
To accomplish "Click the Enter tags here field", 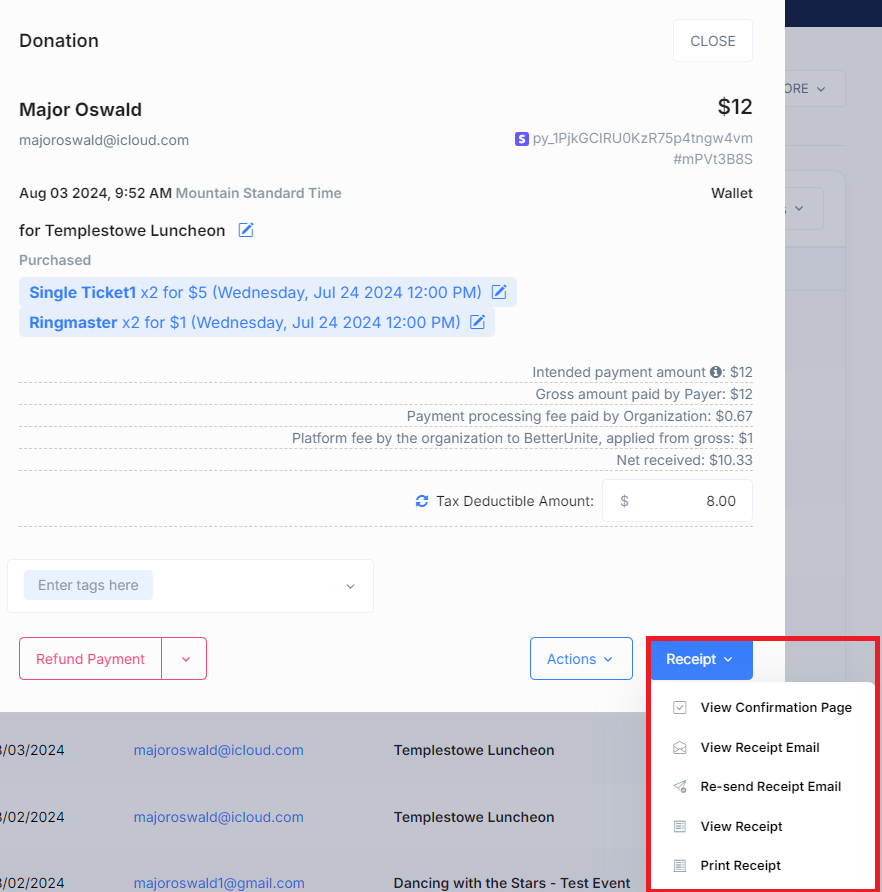I will click(x=88, y=584).
